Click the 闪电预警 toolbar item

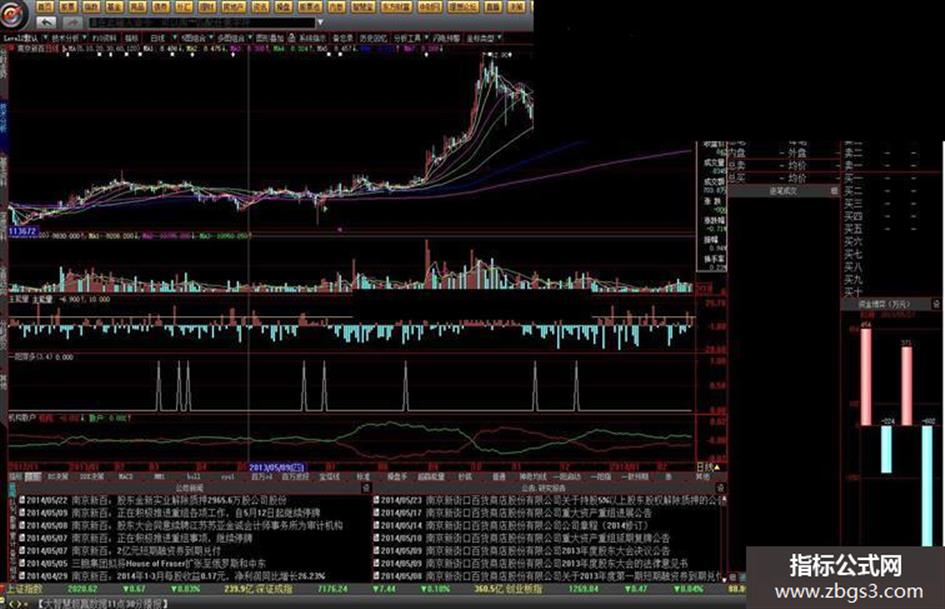point(447,37)
